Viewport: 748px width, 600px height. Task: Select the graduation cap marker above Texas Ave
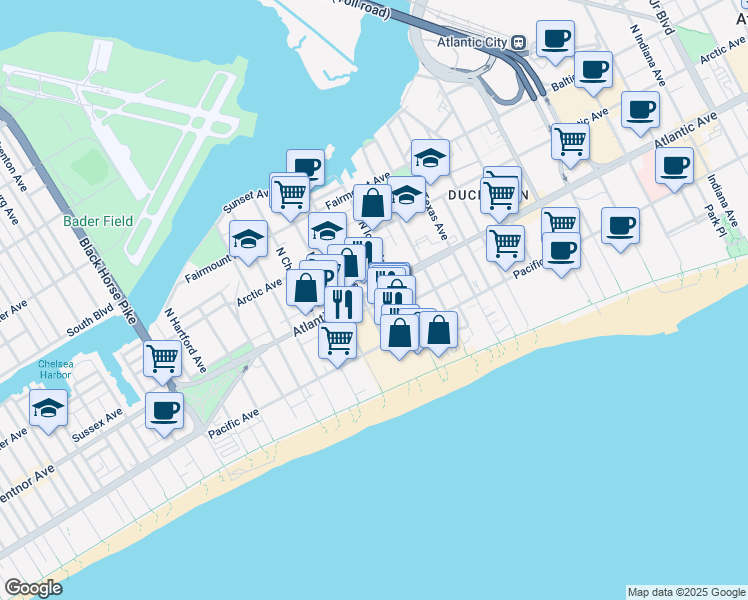(406, 195)
